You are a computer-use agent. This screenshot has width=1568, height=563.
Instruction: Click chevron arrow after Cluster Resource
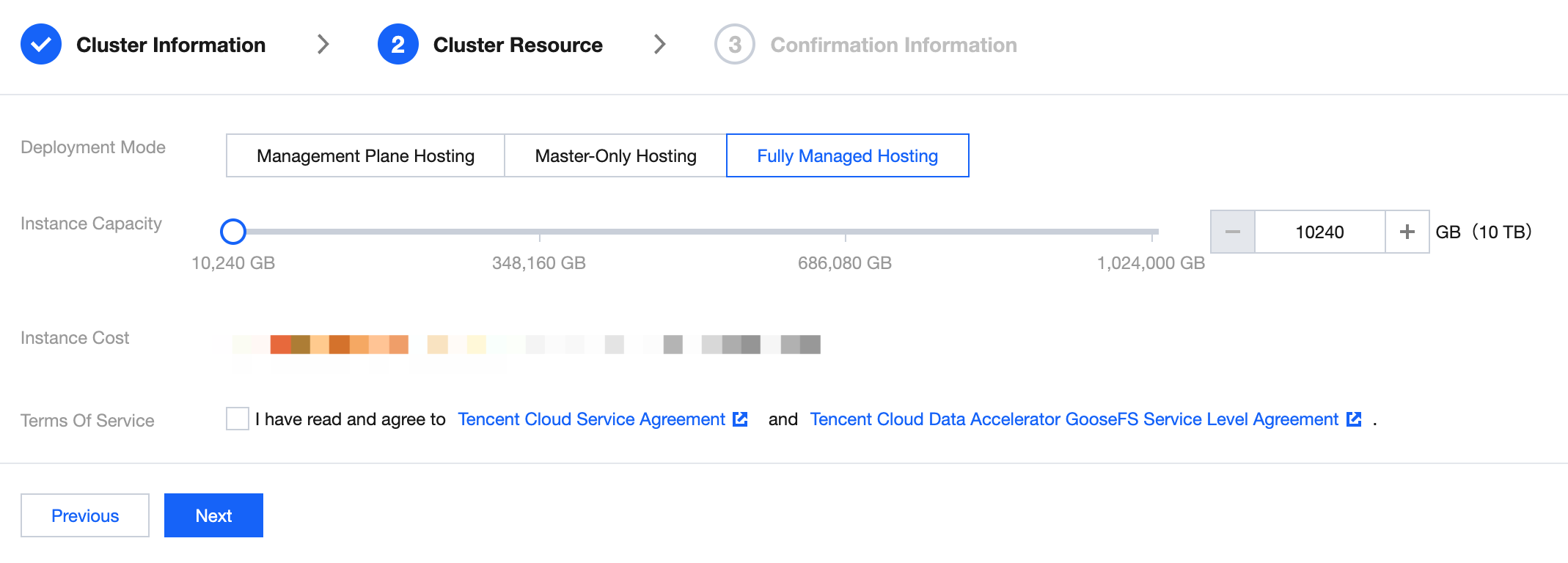659,45
